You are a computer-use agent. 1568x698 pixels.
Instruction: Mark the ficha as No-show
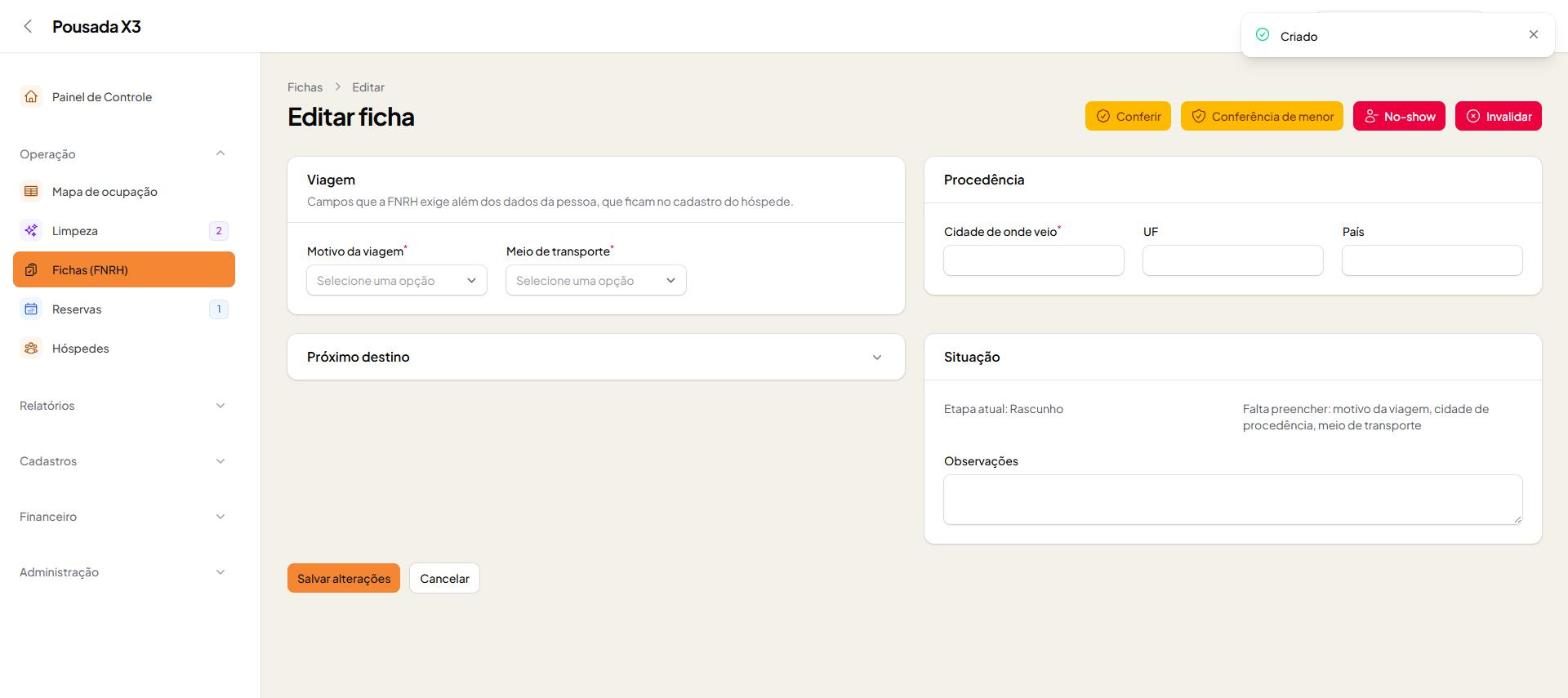[1399, 116]
